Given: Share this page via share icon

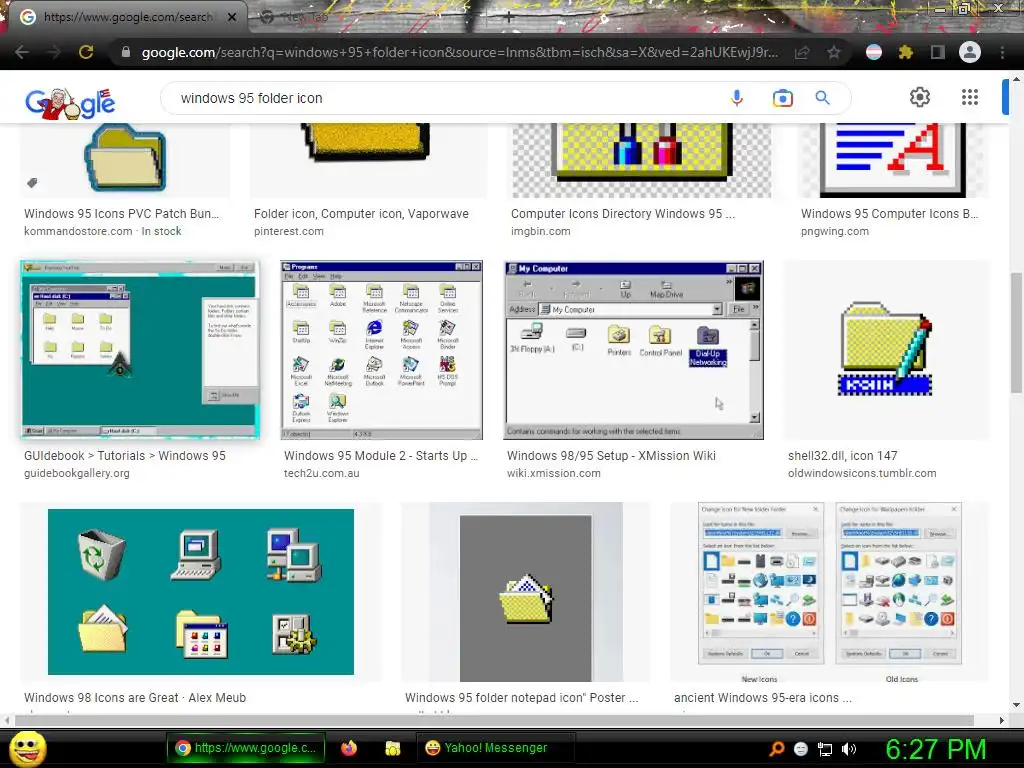Looking at the screenshot, I should click(x=802, y=52).
